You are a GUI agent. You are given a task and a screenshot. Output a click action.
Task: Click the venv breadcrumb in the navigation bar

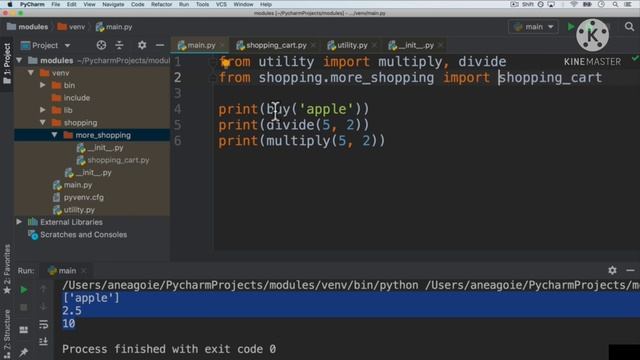pyautogui.click(x=71, y=27)
